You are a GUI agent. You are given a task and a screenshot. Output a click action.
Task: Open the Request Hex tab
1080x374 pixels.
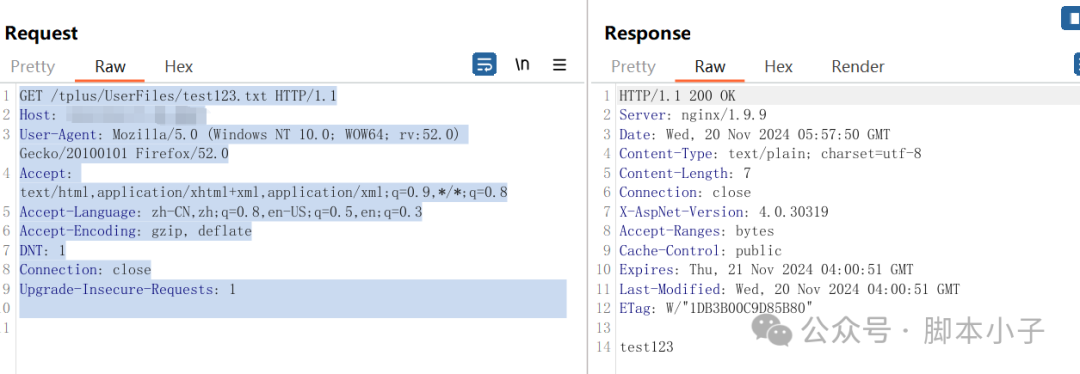178,66
